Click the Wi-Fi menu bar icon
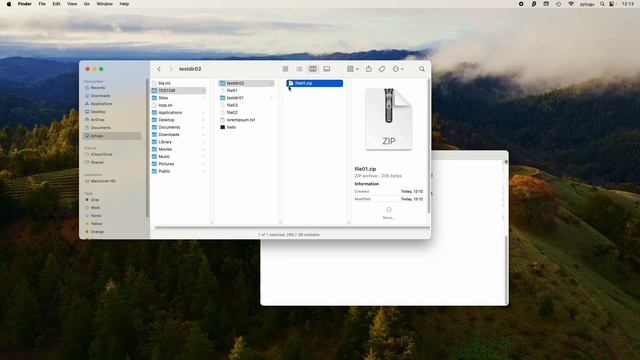Screen dimensions: 640x360 pyautogui.click(x=571, y=4)
